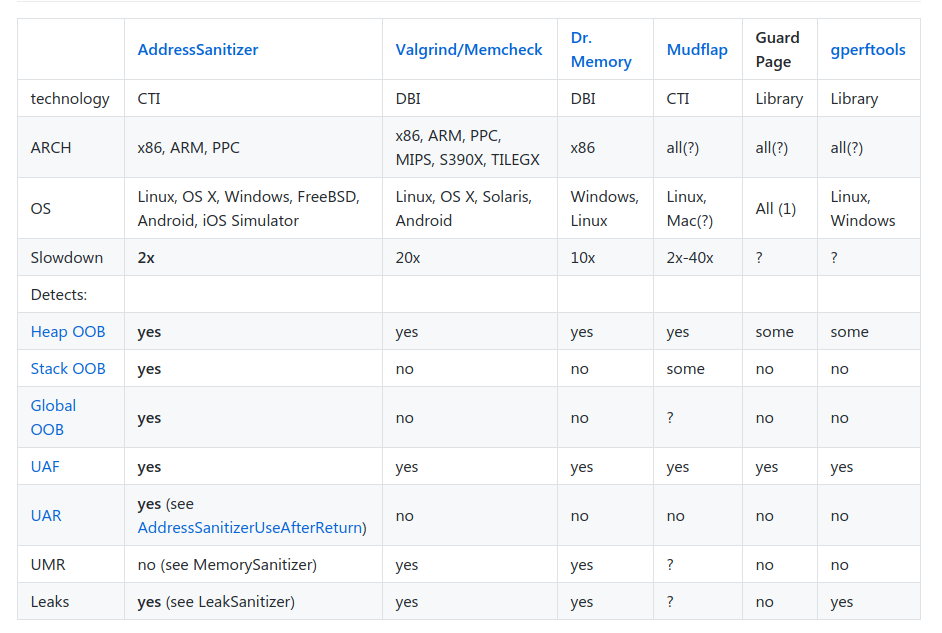The width and height of the screenshot is (942, 633).
Task: Click the UAF row link
Action: click(x=45, y=467)
